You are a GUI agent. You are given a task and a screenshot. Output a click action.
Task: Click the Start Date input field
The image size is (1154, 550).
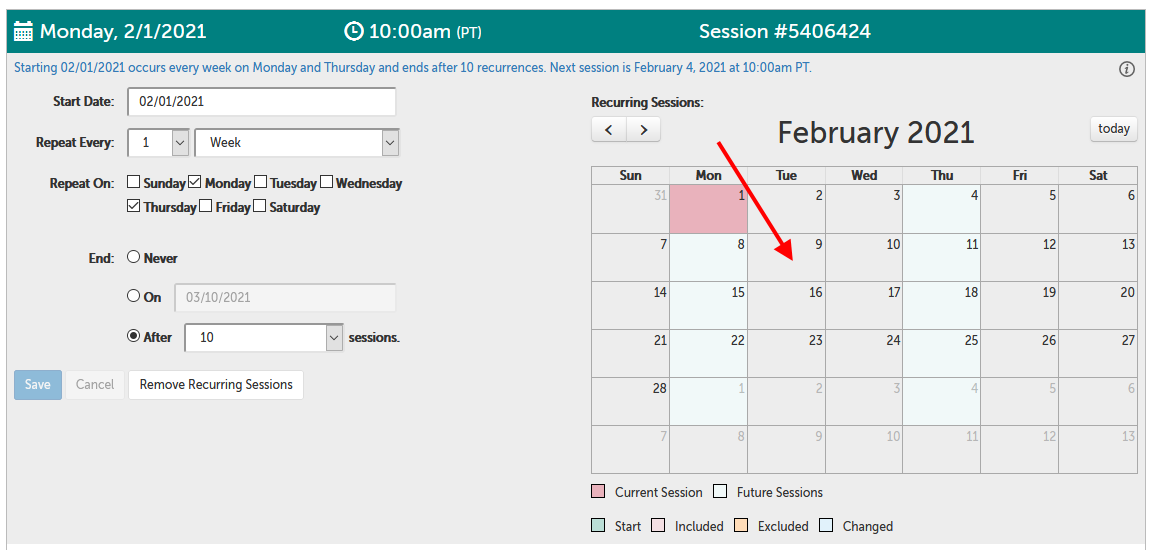(x=261, y=101)
